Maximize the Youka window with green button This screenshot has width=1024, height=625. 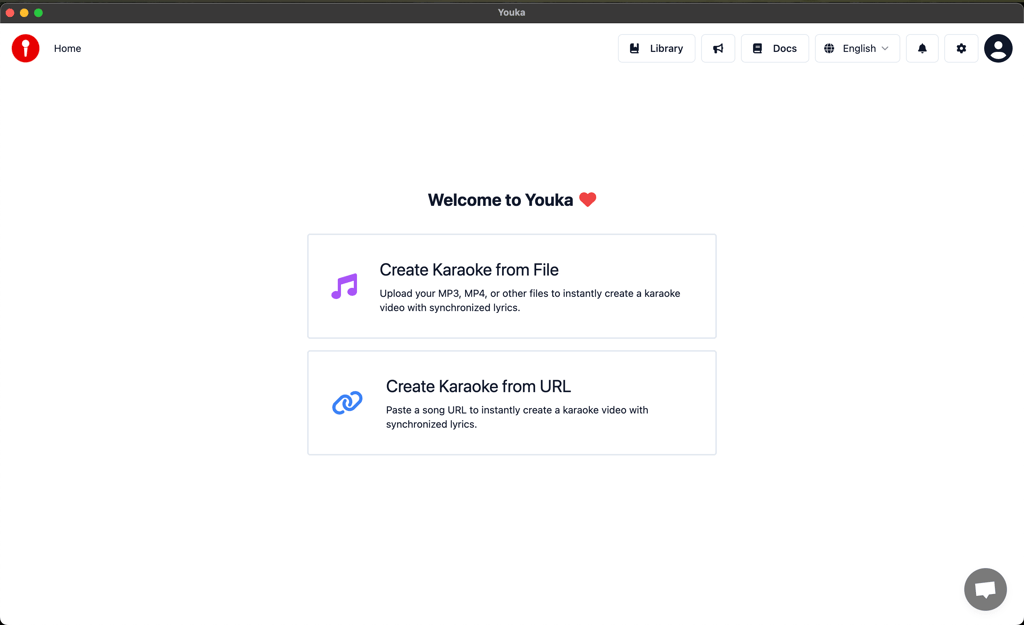coord(39,12)
